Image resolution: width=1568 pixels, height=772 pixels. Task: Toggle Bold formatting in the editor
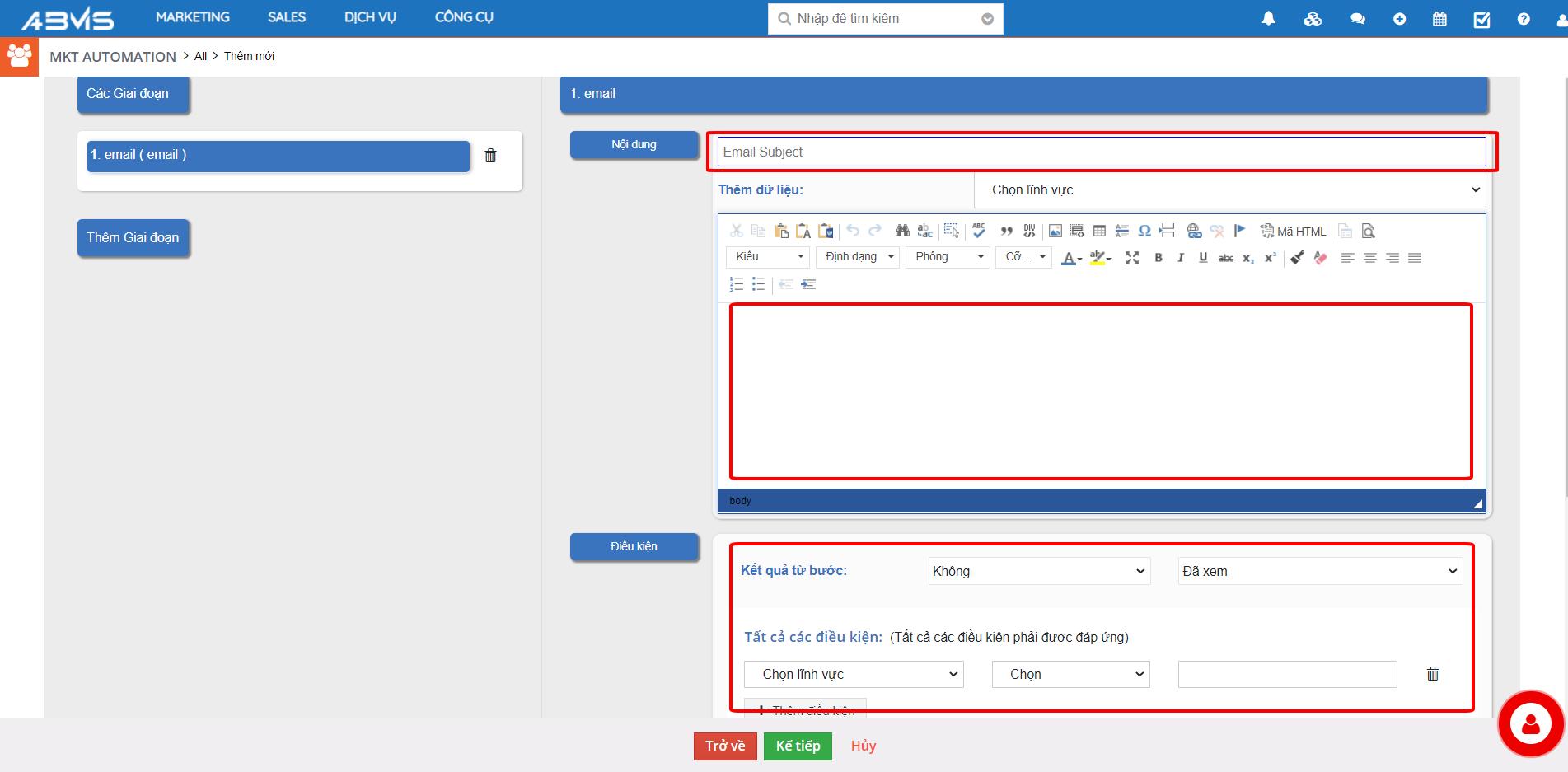(x=1158, y=258)
